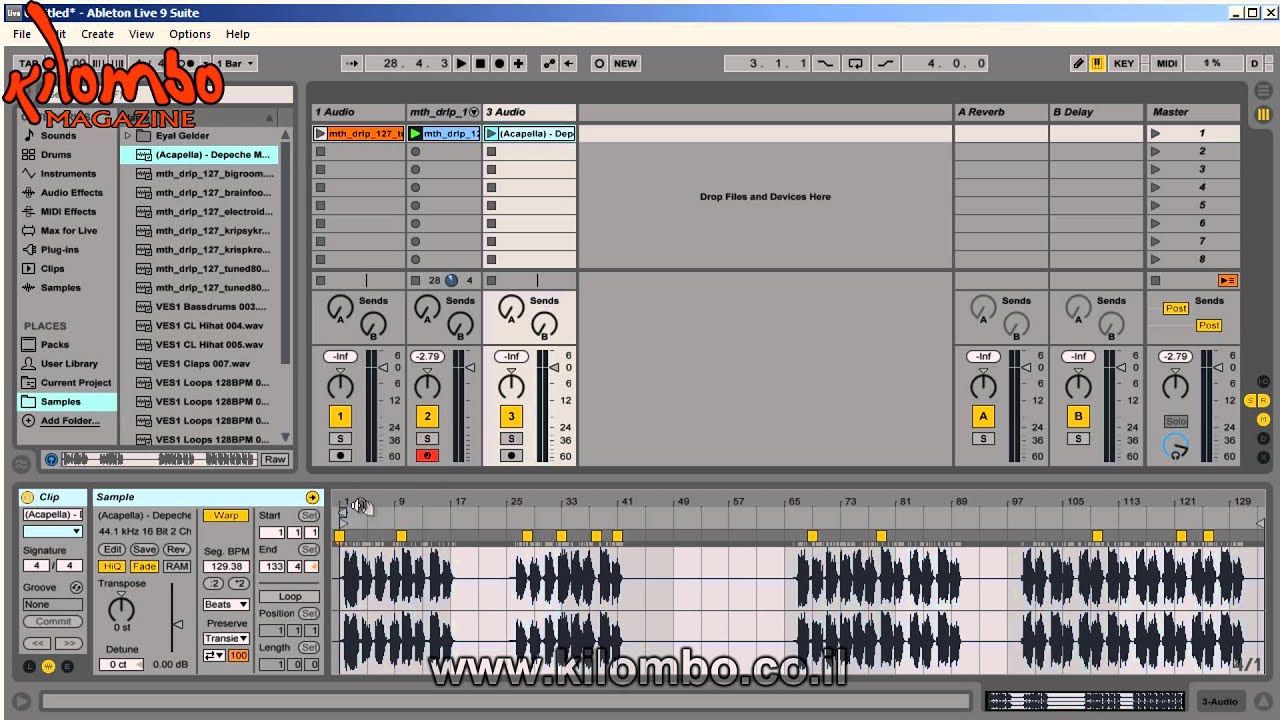Toggle browser preview headphone button
Screen dimensions: 1280x720
pyautogui.click(x=52, y=460)
